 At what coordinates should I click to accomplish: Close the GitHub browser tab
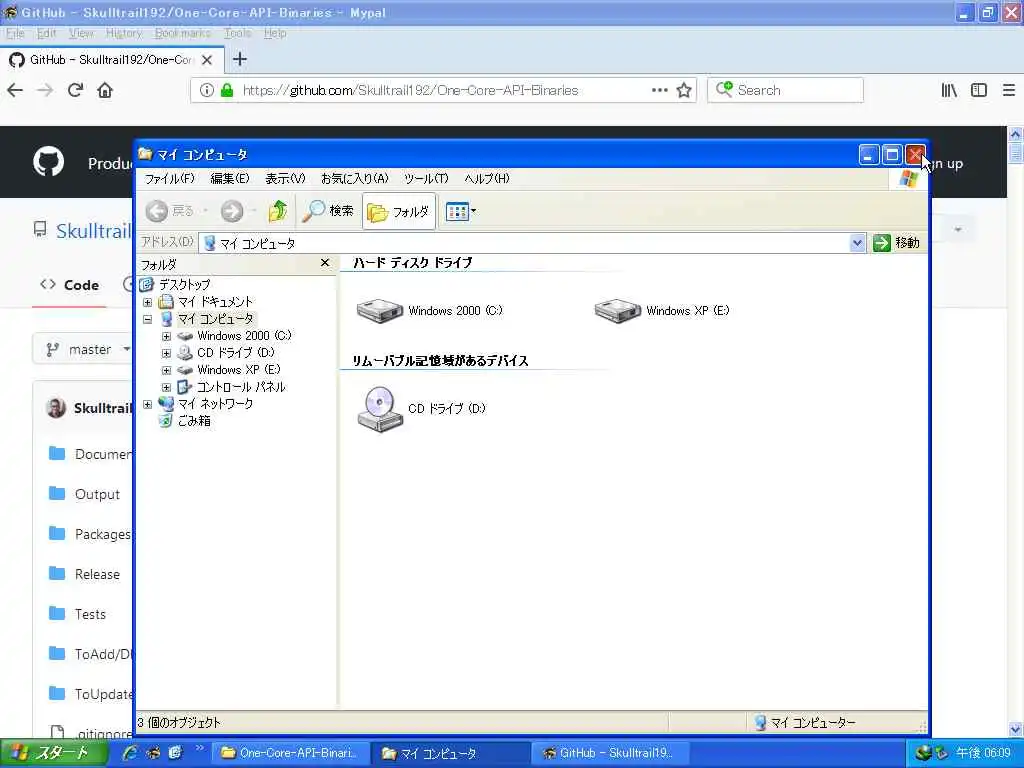tap(207, 60)
